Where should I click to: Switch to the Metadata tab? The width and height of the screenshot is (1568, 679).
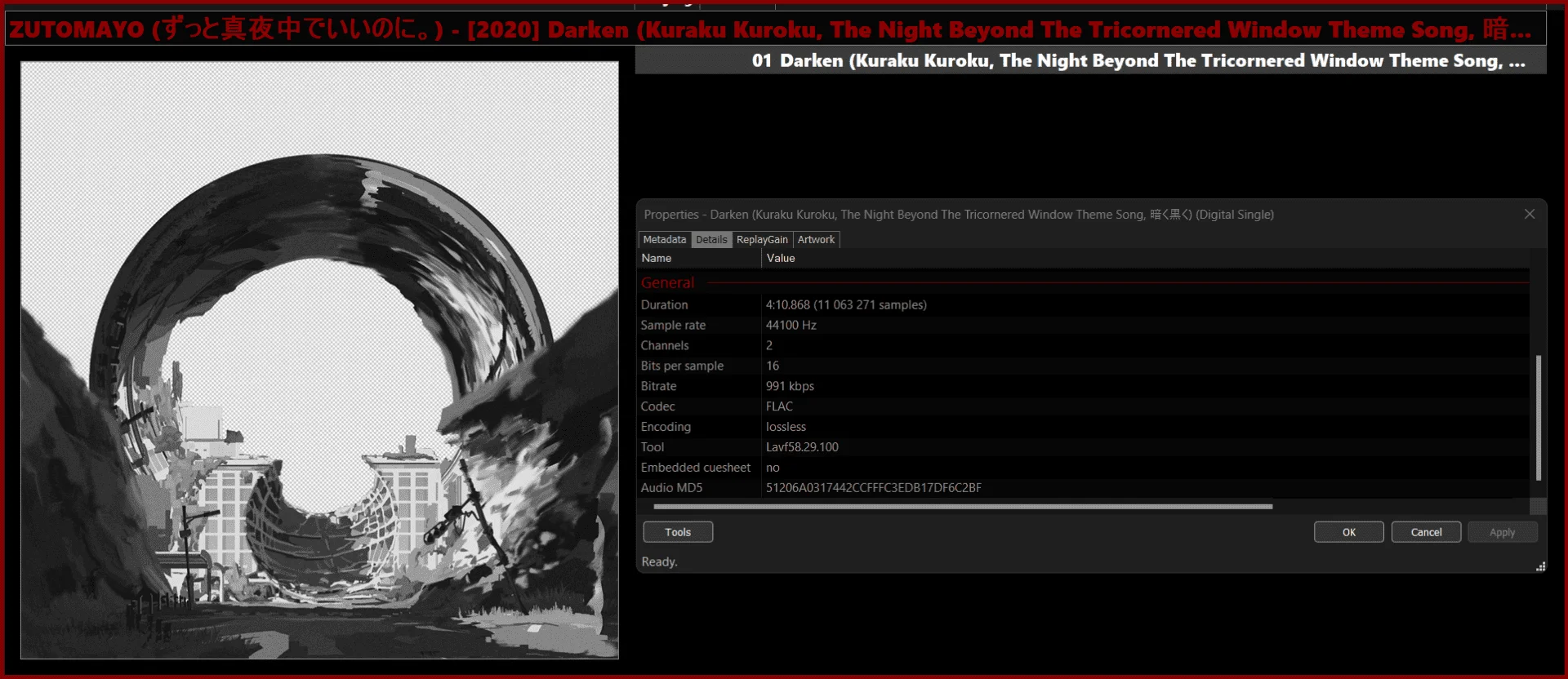coord(664,240)
